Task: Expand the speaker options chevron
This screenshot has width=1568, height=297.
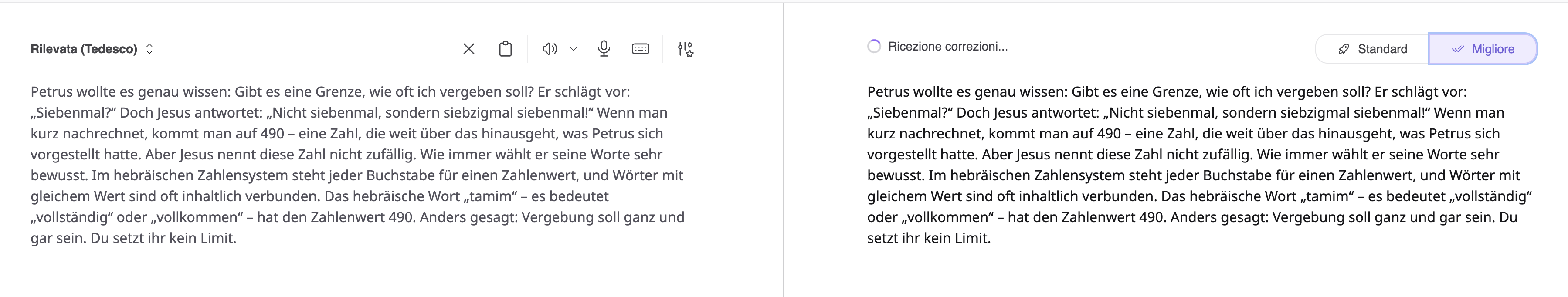Action: (x=574, y=49)
